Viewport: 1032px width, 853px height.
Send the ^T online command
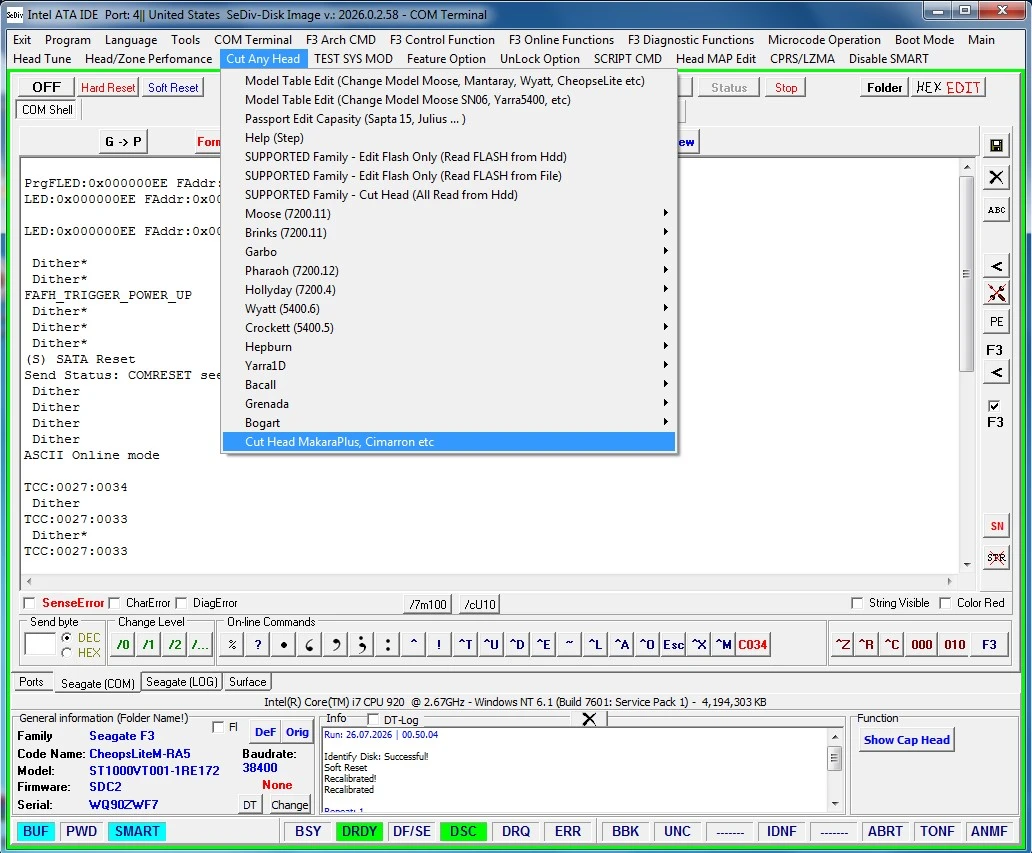(x=465, y=644)
